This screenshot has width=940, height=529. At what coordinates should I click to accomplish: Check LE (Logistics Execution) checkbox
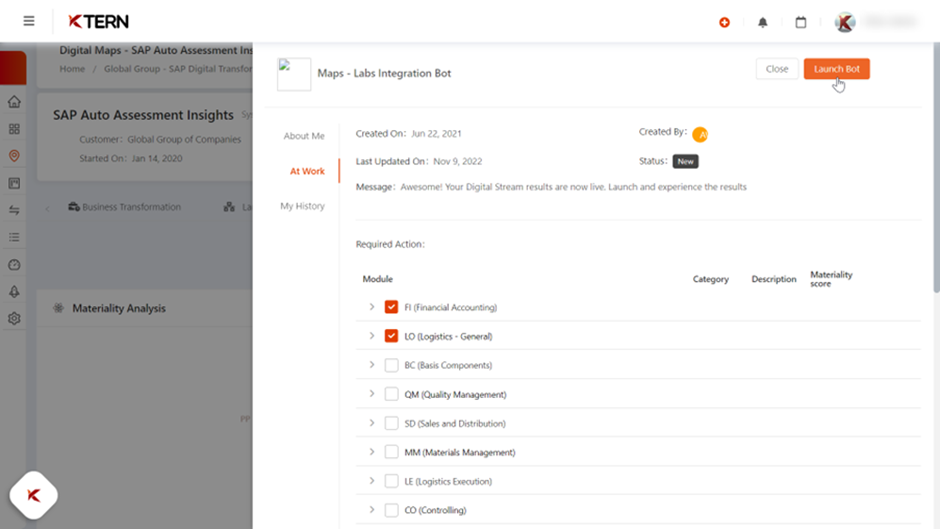coord(391,481)
